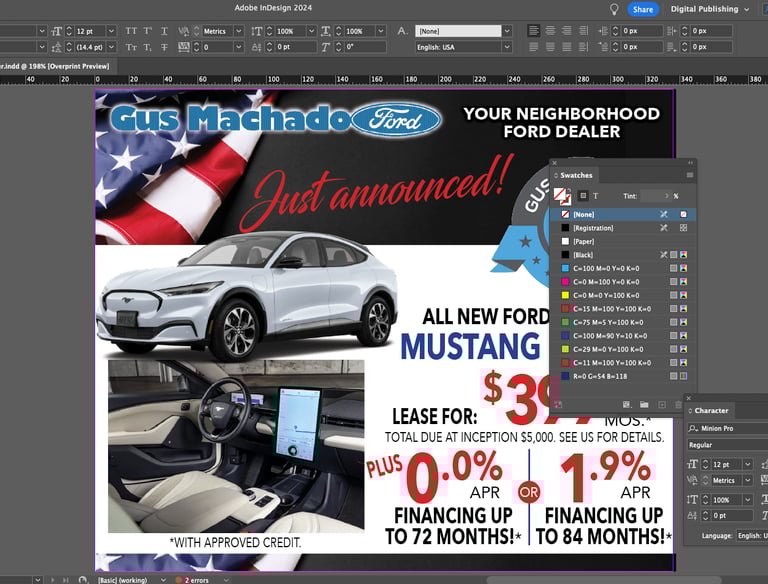Select yellow swatch C=0 M=0 Y=100 K=0
The height and width of the screenshot is (584, 768).
[x=623, y=295]
